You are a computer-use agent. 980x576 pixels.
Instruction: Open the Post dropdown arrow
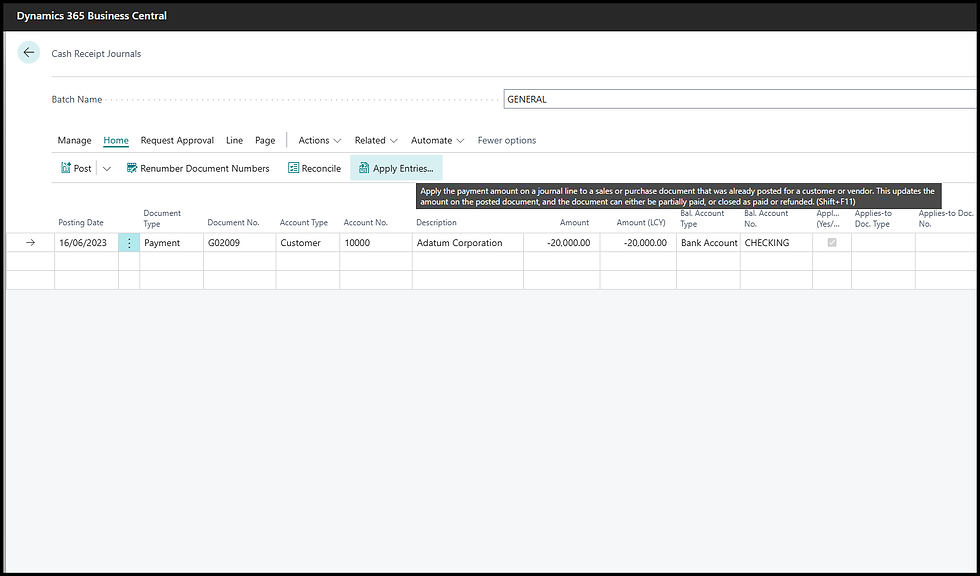click(107, 169)
